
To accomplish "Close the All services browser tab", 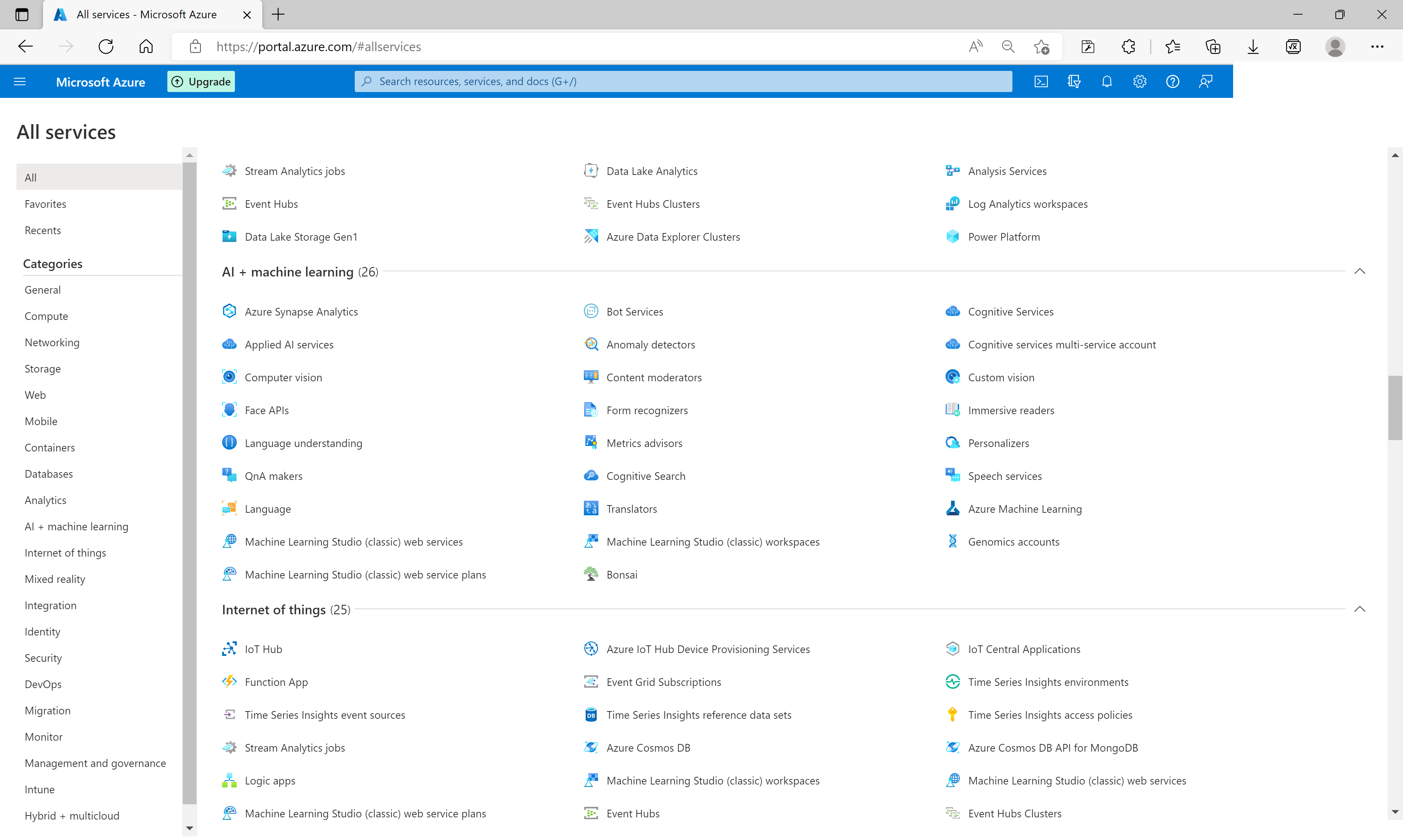I will pos(247,15).
